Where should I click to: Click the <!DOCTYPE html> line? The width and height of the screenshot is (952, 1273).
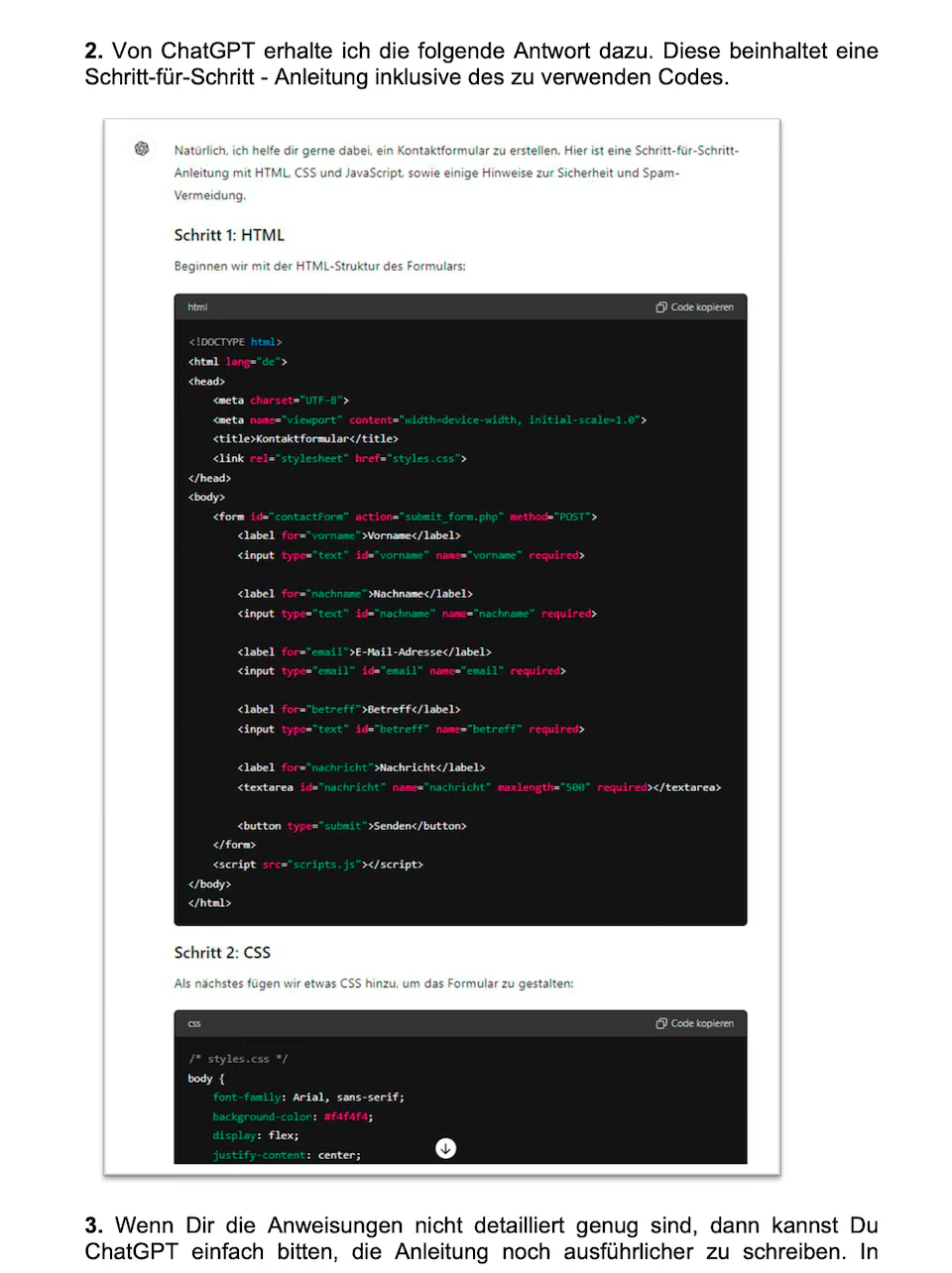(x=235, y=342)
